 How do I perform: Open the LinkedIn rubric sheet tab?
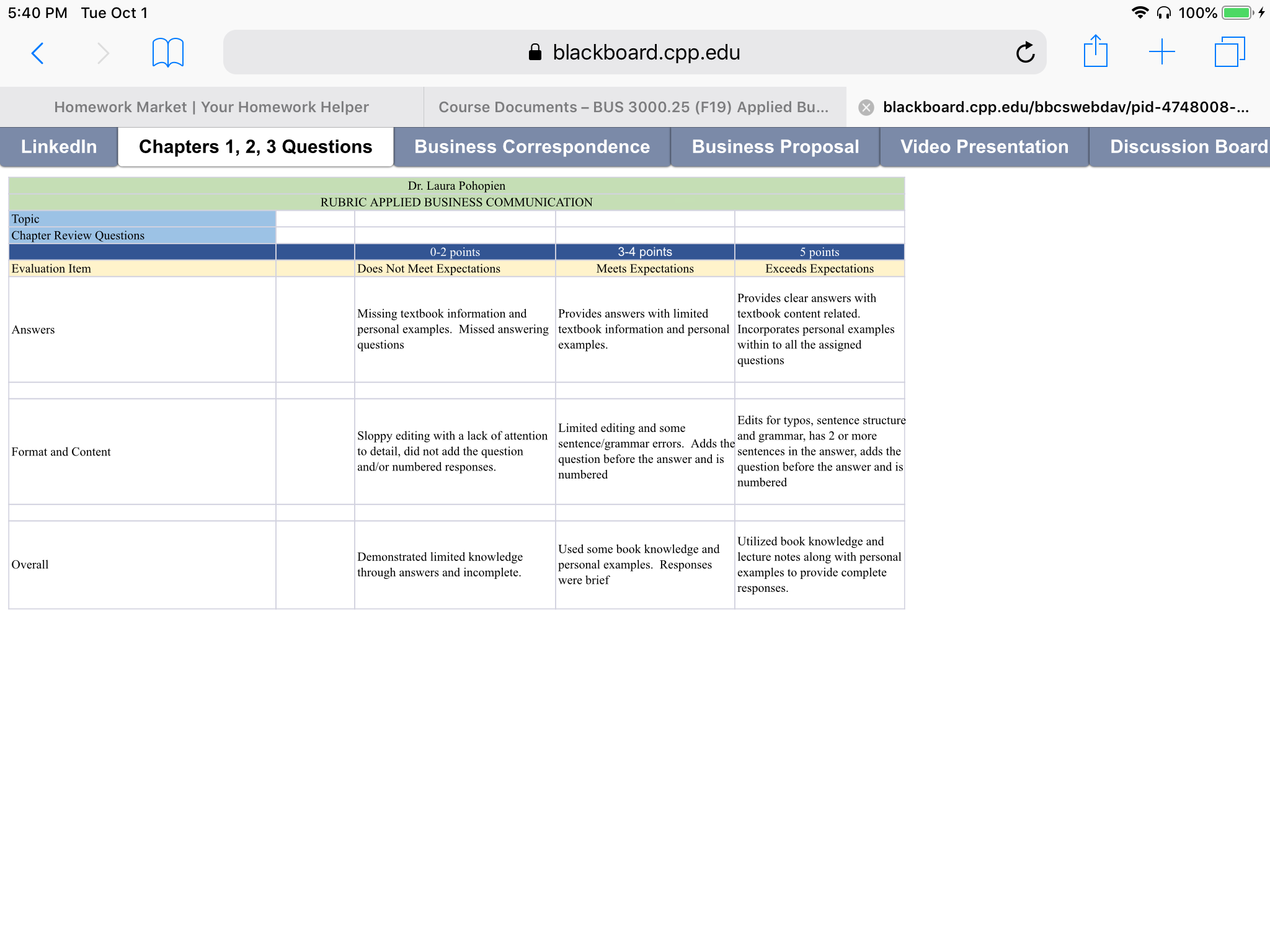pyautogui.click(x=59, y=147)
